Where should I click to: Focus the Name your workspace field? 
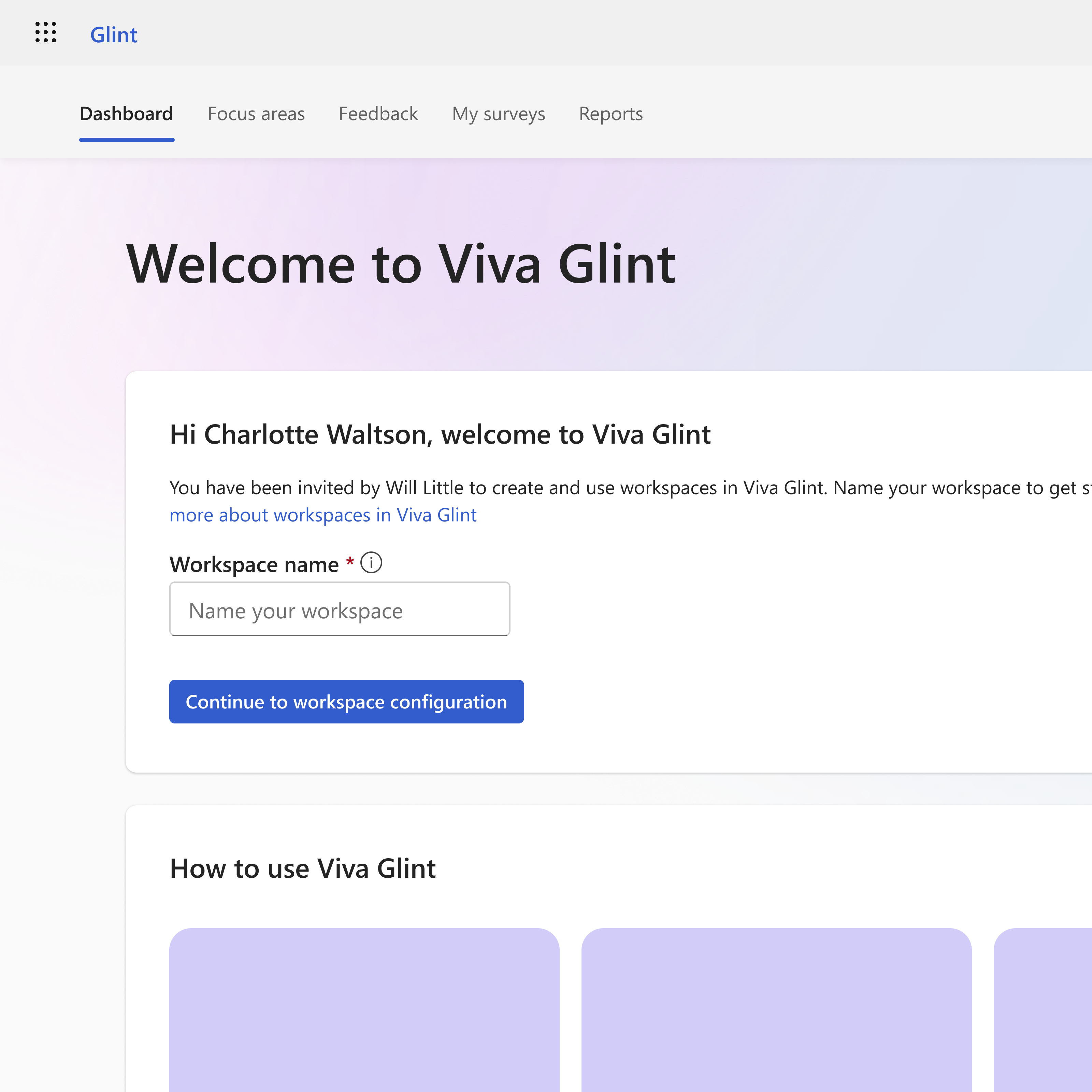click(340, 609)
